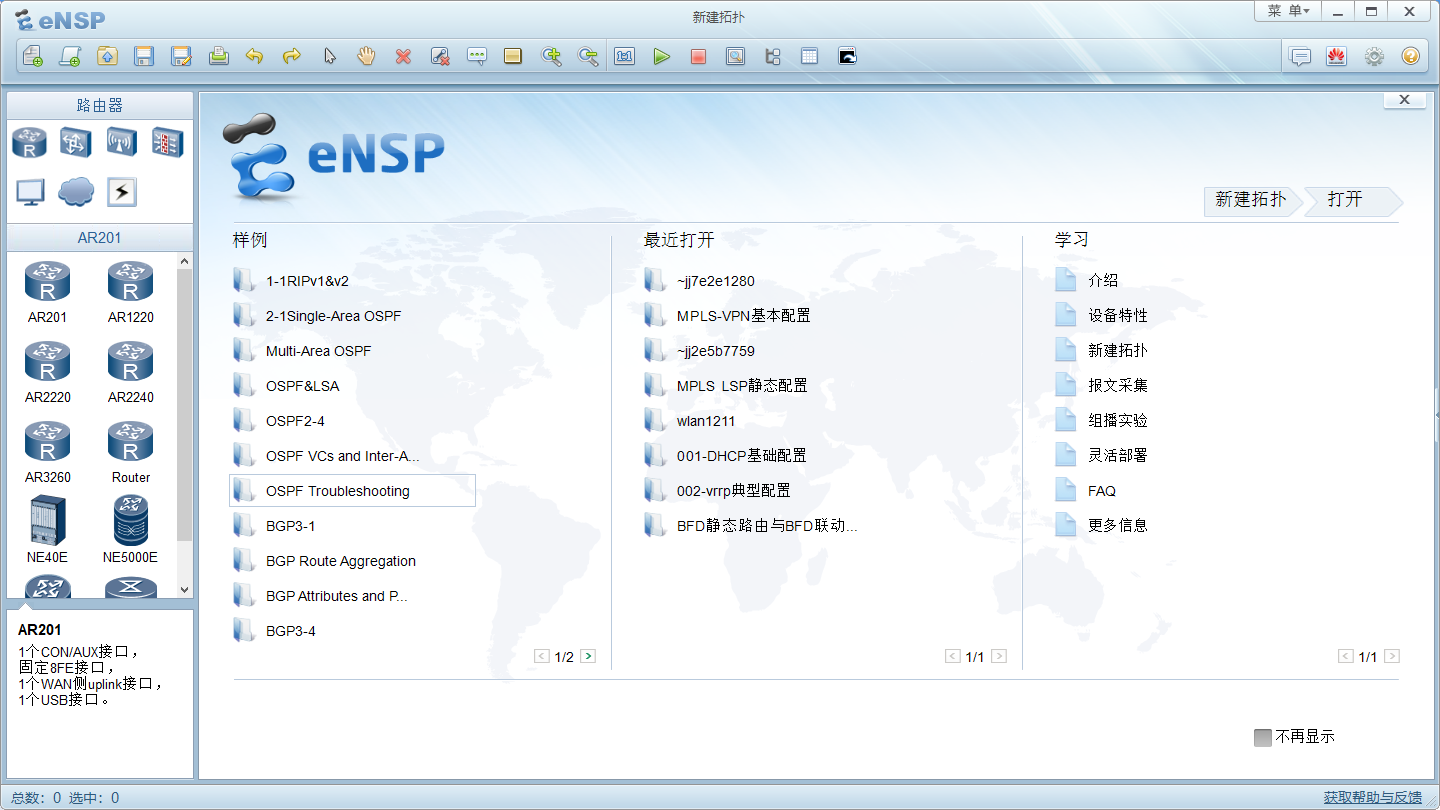This screenshot has height=810, width=1440.
Task: Click the show all interfaces icon
Action: [x=772, y=56]
